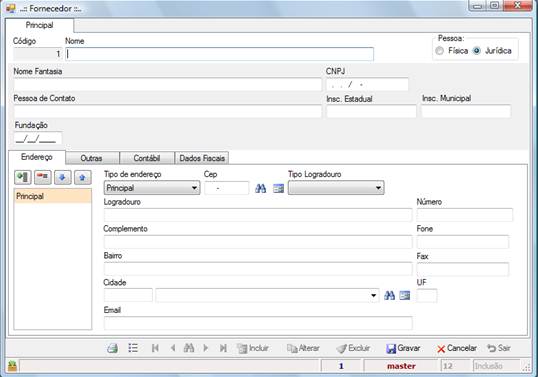Click the status bar icon at bottom left
538x377 pixels.
12,366
